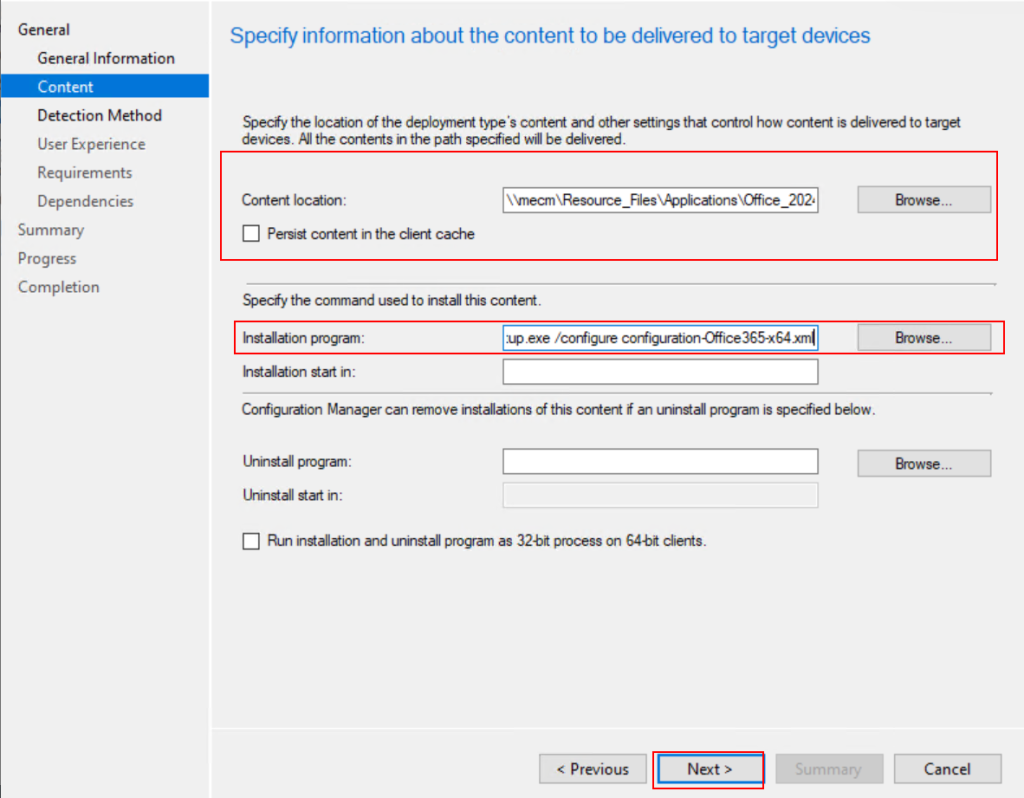Click the Uninstall program text field
This screenshot has height=798, width=1024.
[x=660, y=462]
